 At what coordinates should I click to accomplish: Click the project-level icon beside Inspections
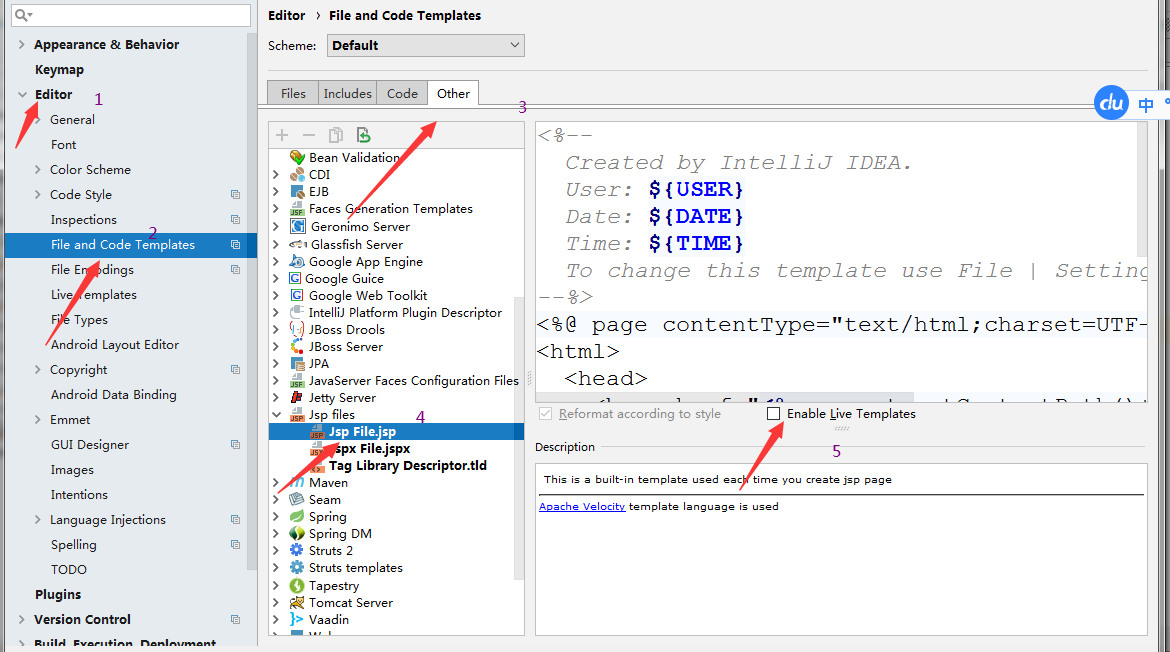tap(235, 219)
